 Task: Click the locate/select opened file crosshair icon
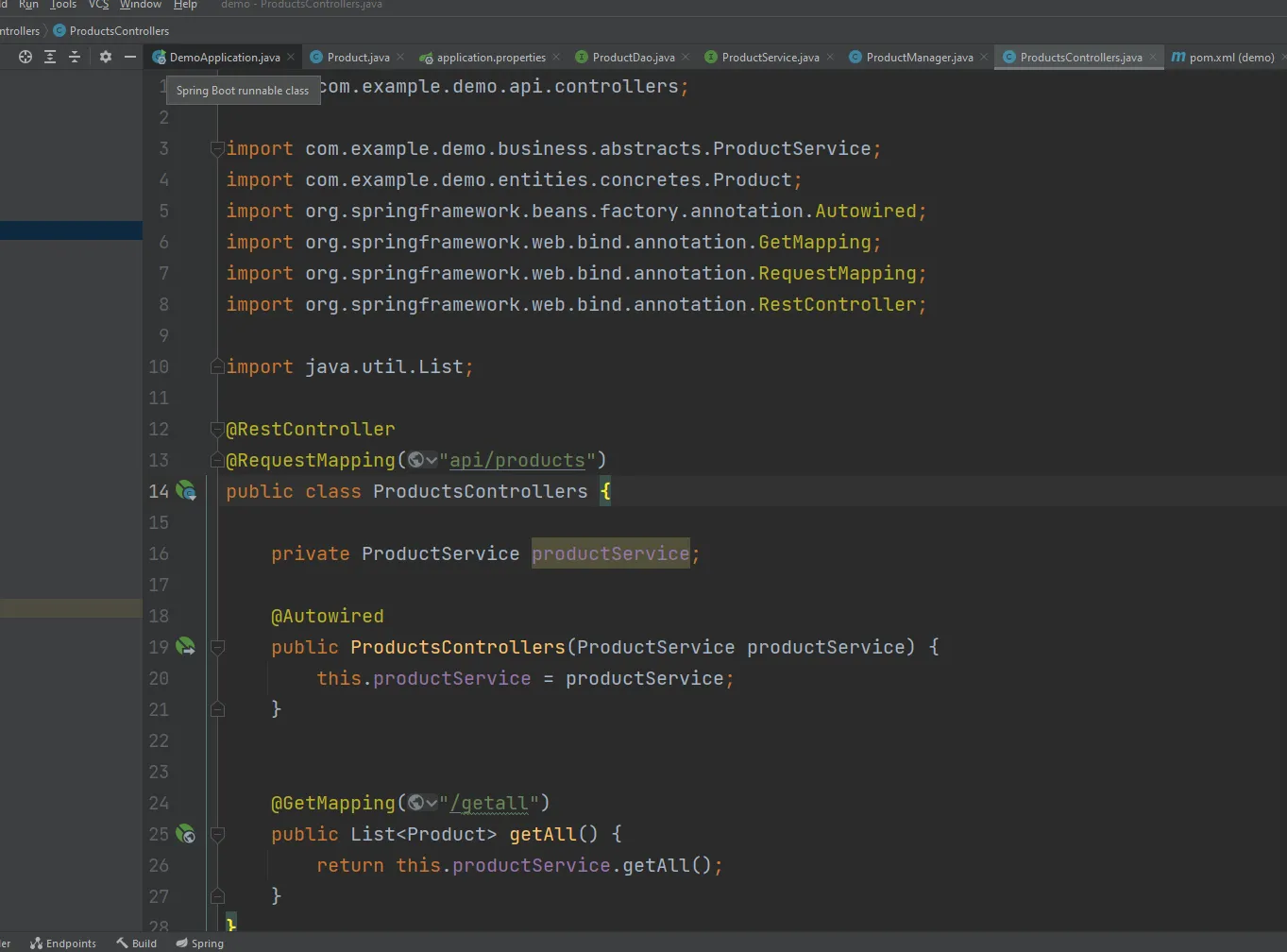click(25, 57)
